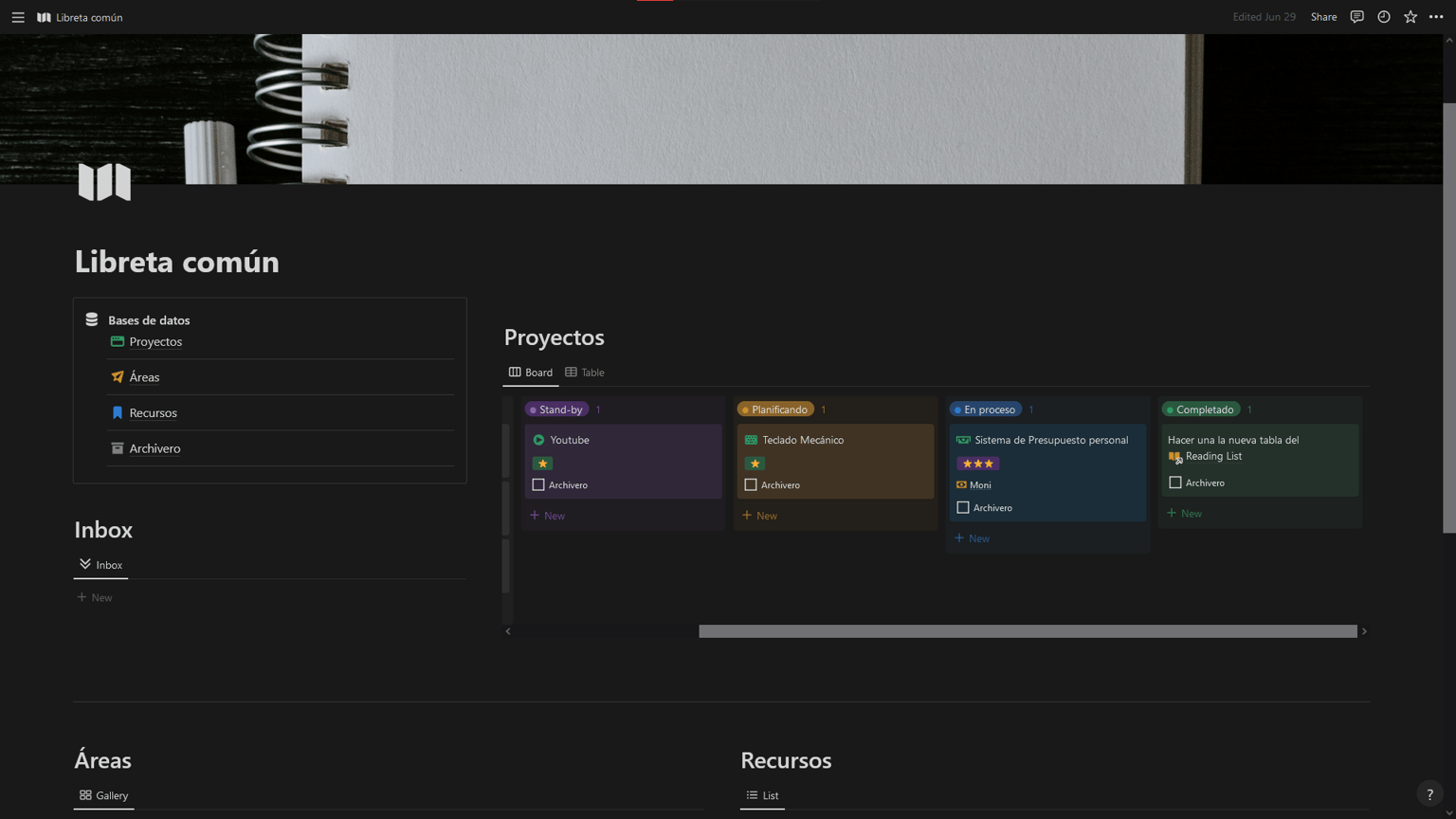The image size is (1456, 819).
Task: Click the green Completado status tag
Action: point(1201,409)
